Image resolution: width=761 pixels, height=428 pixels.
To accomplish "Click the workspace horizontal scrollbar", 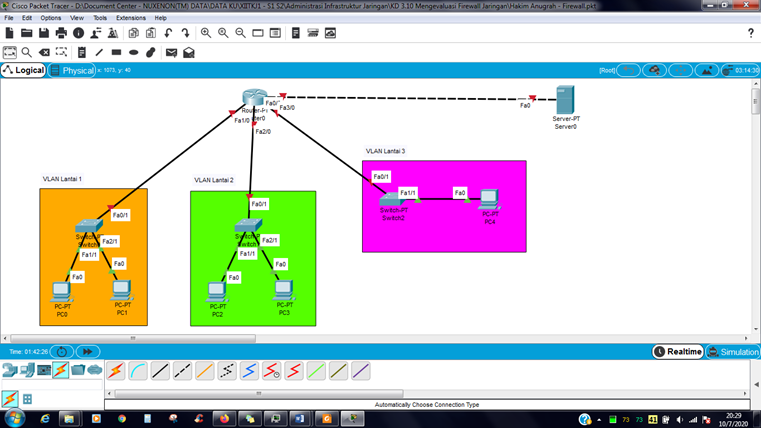I will pyautogui.click(x=133, y=338).
